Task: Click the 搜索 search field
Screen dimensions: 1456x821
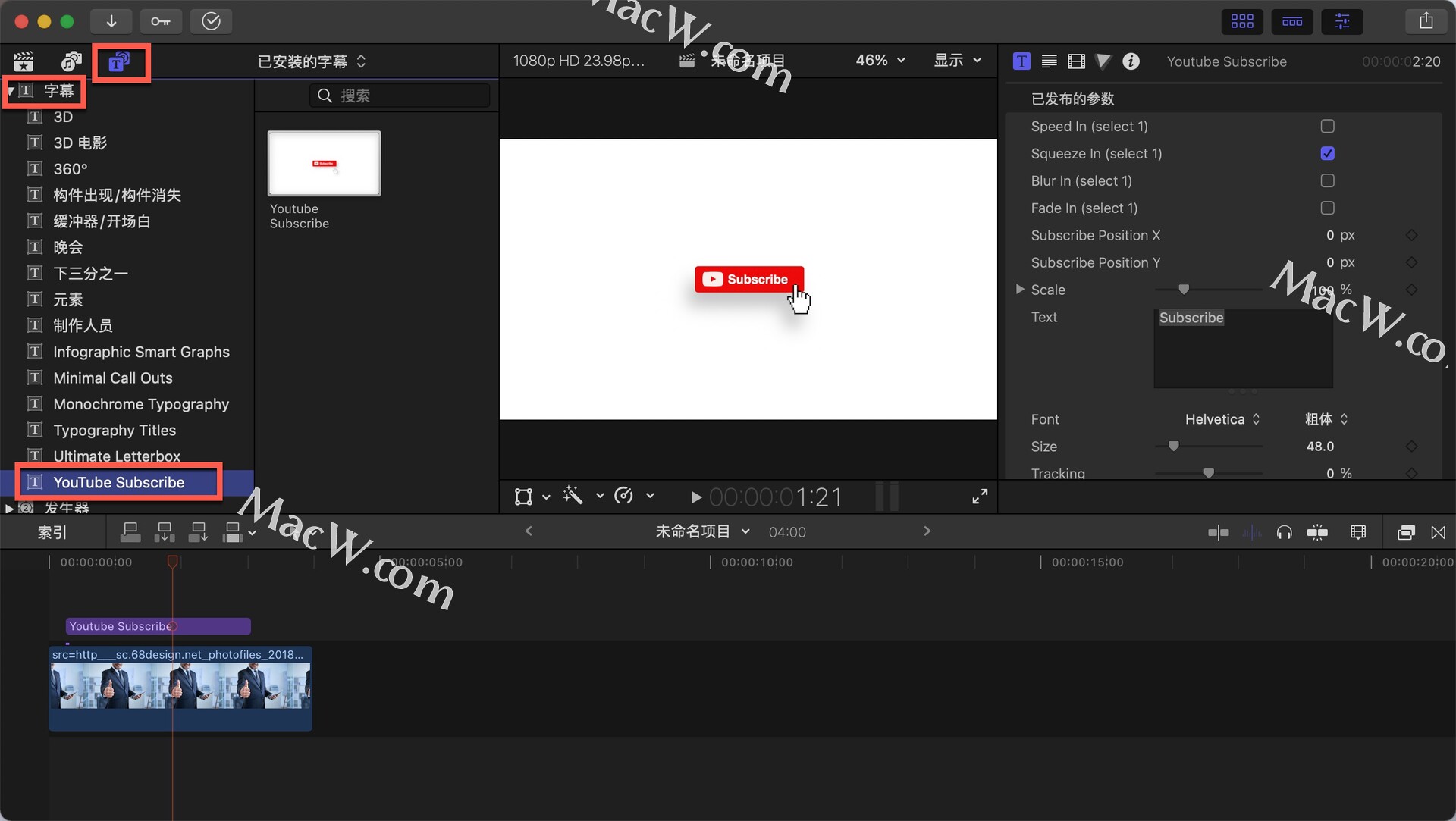Action: (x=400, y=96)
